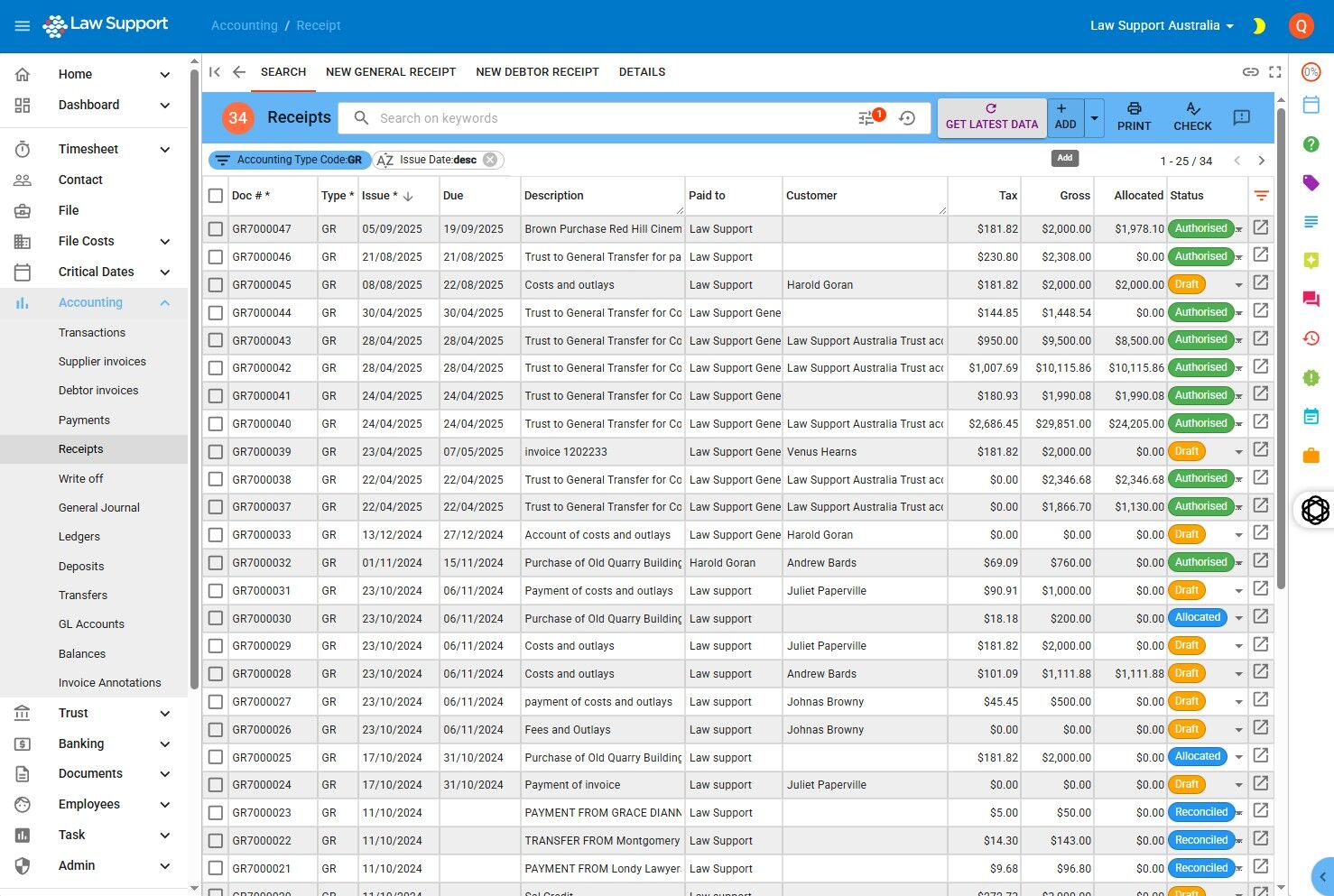Check the box for receipt GR7000039
The height and width of the screenshot is (896, 1334).
pyautogui.click(x=216, y=452)
